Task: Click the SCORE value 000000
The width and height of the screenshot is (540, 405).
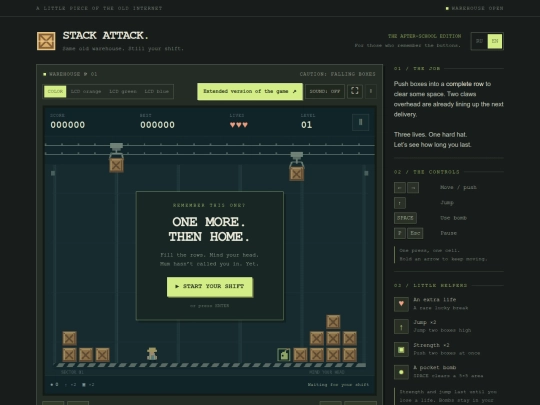Action: point(68,125)
